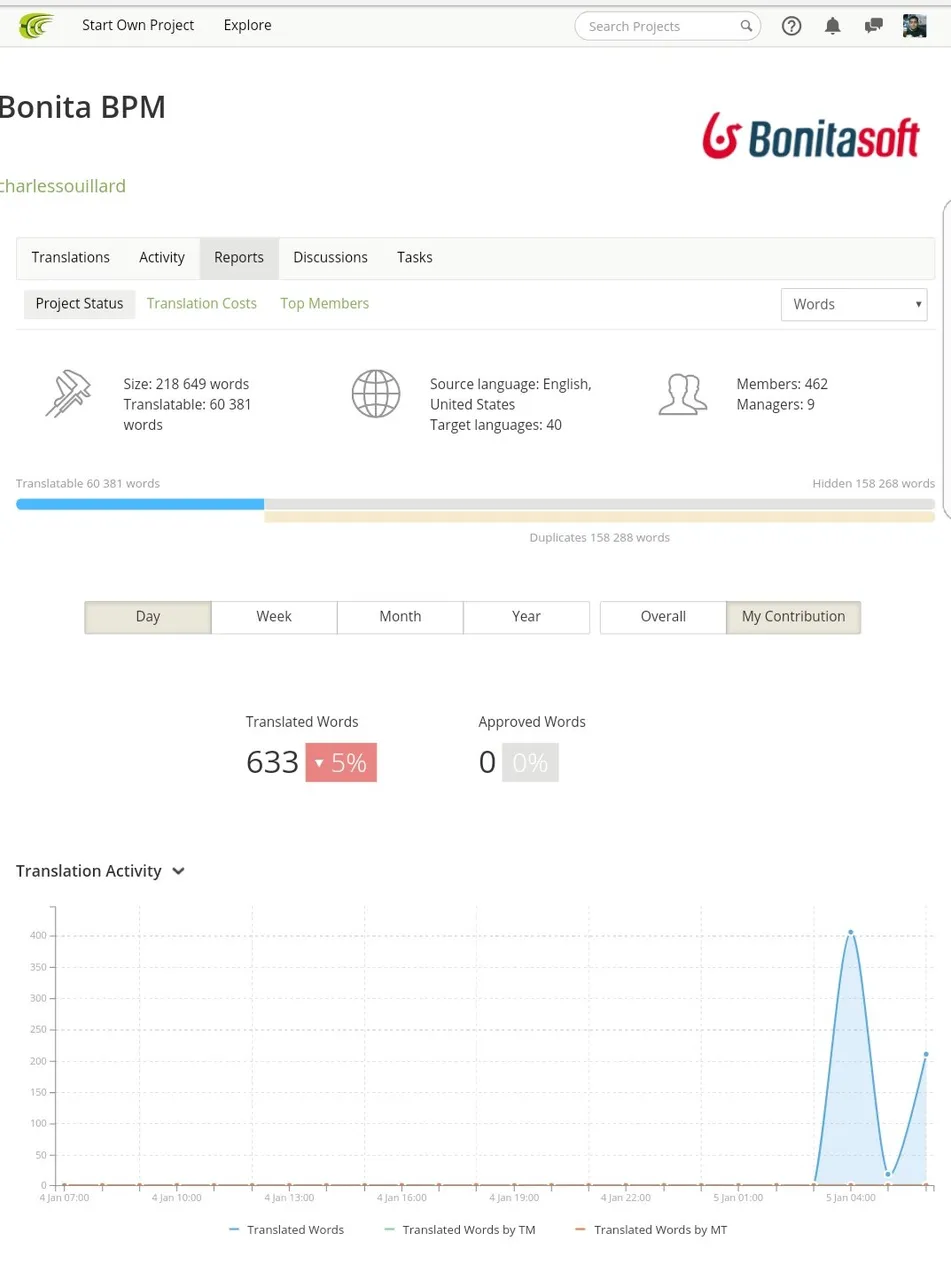Select the Month period toggle
951x1280 pixels.
tap(400, 617)
